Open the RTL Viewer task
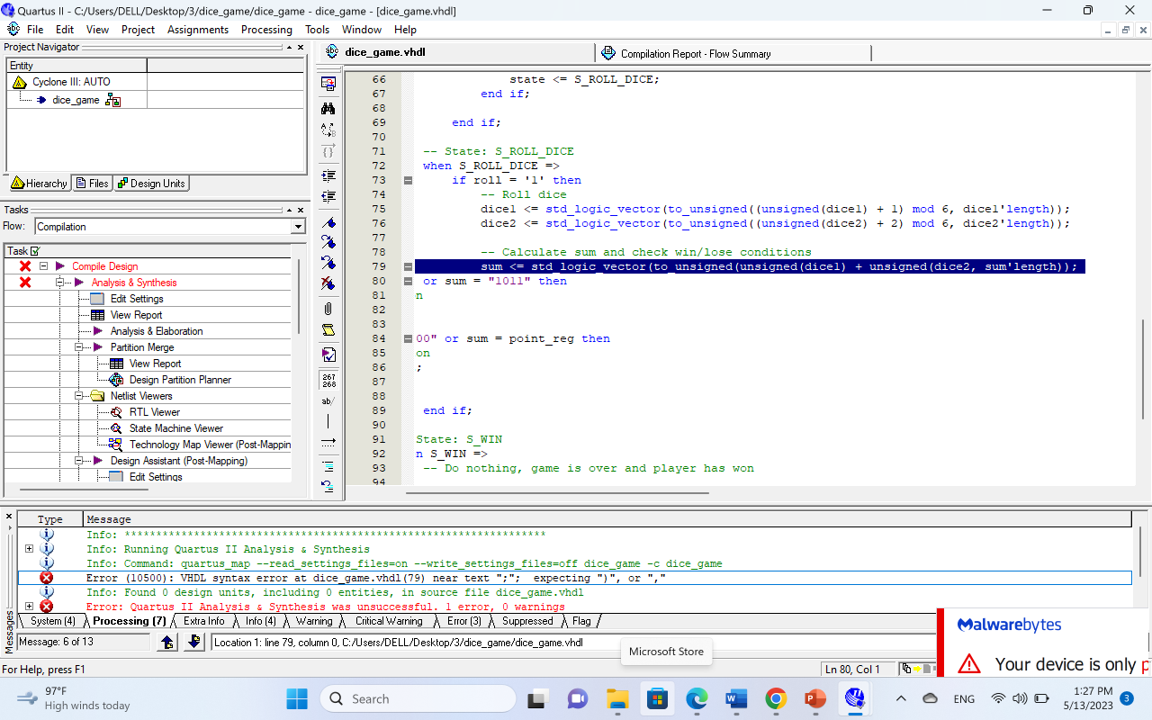1152x720 pixels. click(x=154, y=412)
